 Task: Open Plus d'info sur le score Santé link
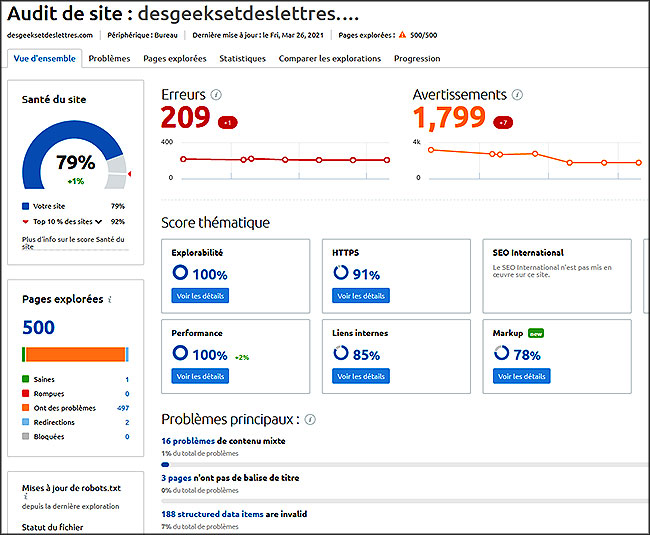pos(73,243)
